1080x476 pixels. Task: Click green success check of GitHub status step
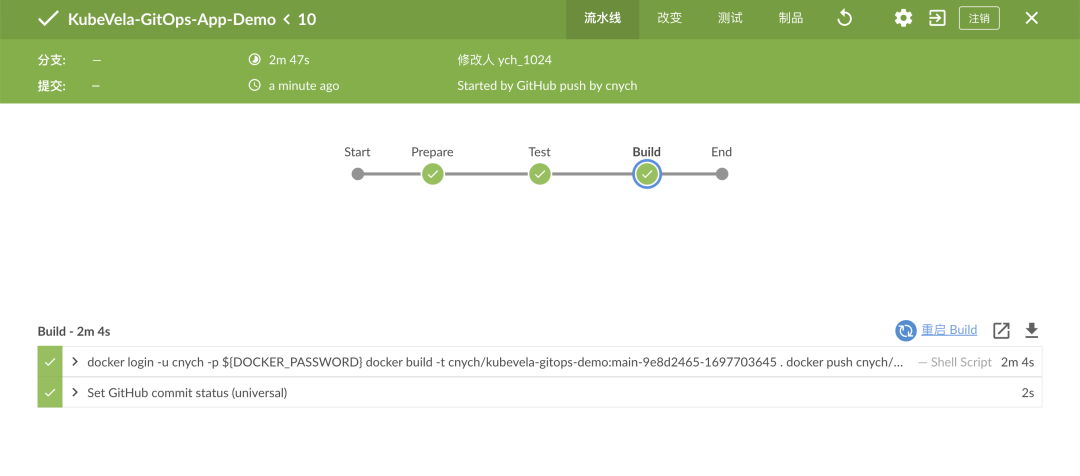tap(49, 393)
